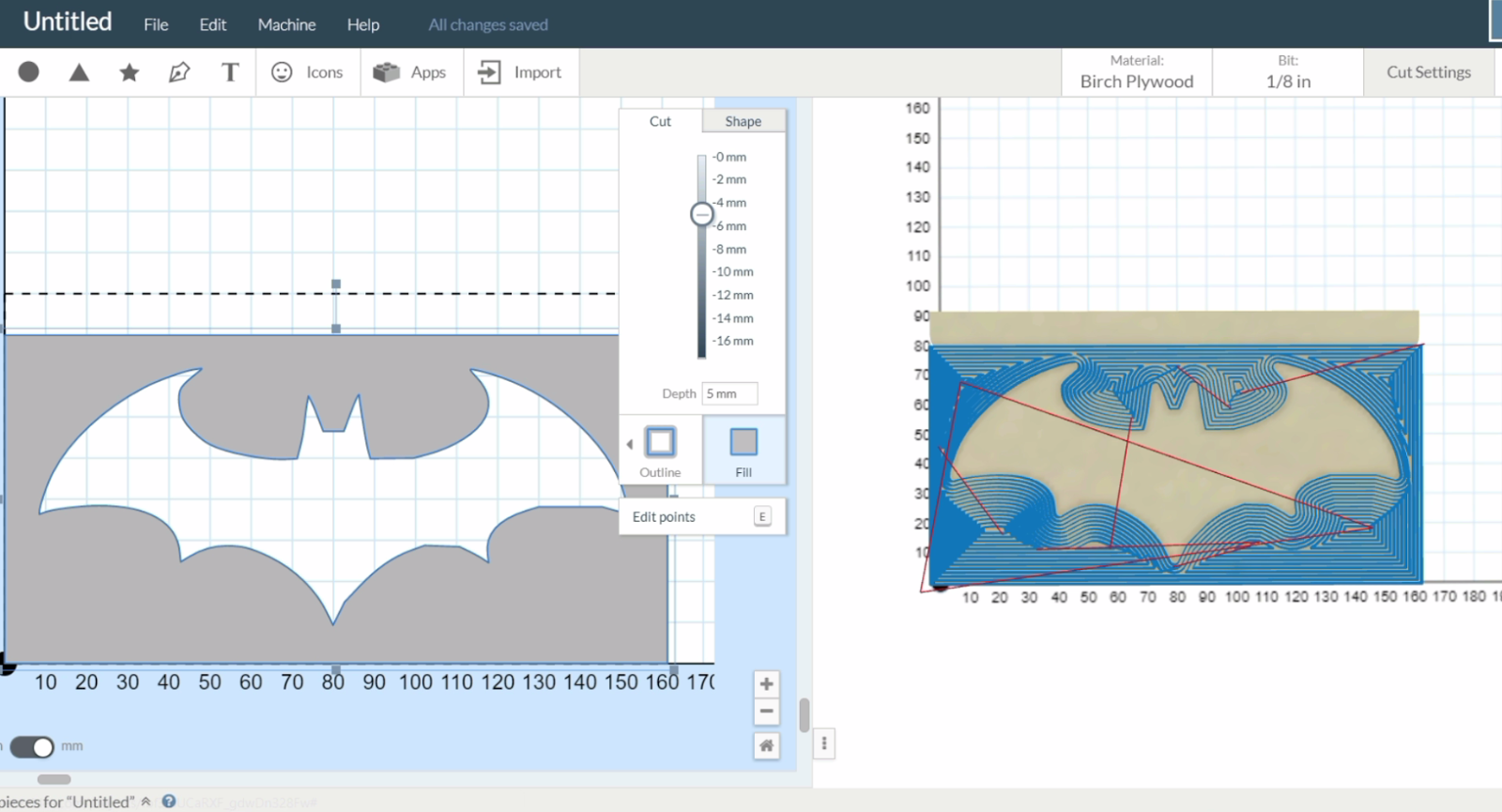Open the Machine menu
Screen dimensions: 1502x812
(x=287, y=24)
